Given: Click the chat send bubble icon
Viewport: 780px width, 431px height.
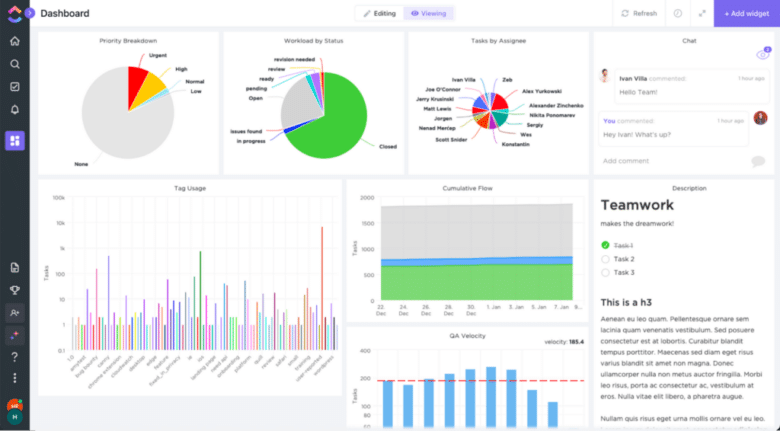Looking at the screenshot, I should [x=758, y=161].
